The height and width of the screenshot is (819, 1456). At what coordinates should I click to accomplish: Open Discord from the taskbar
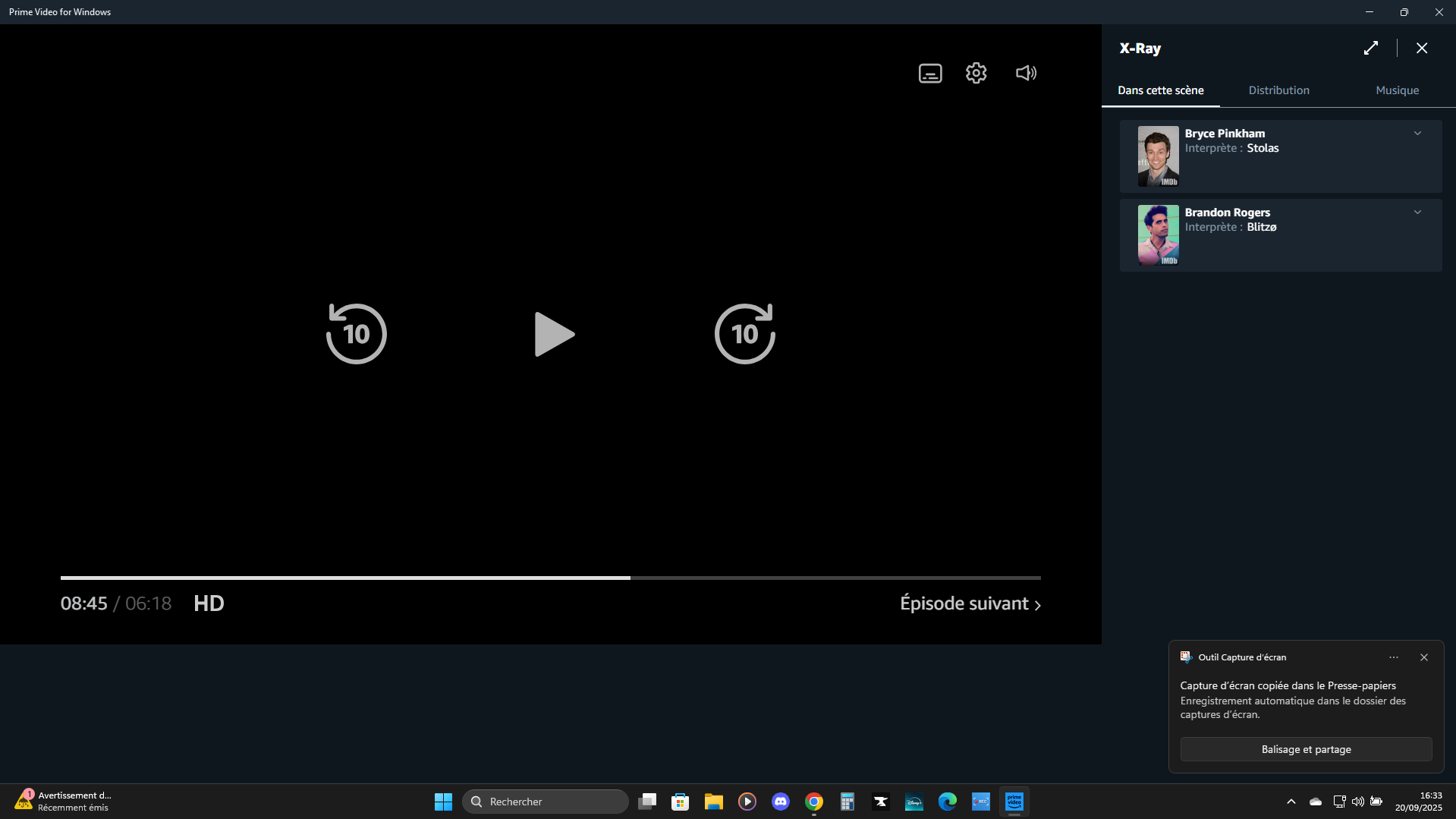click(x=780, y=802)
